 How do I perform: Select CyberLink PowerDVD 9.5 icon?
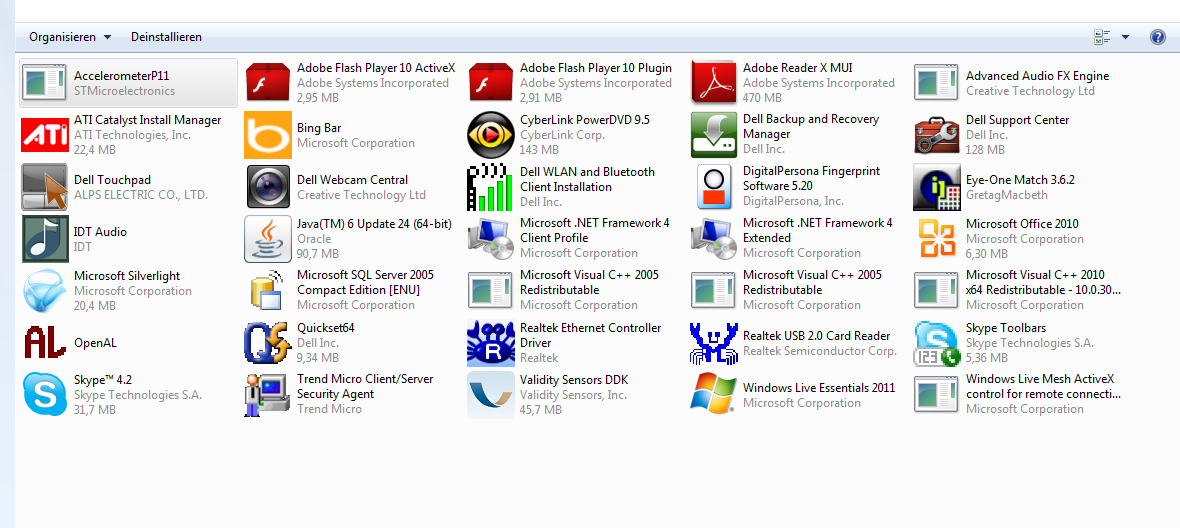491,135
